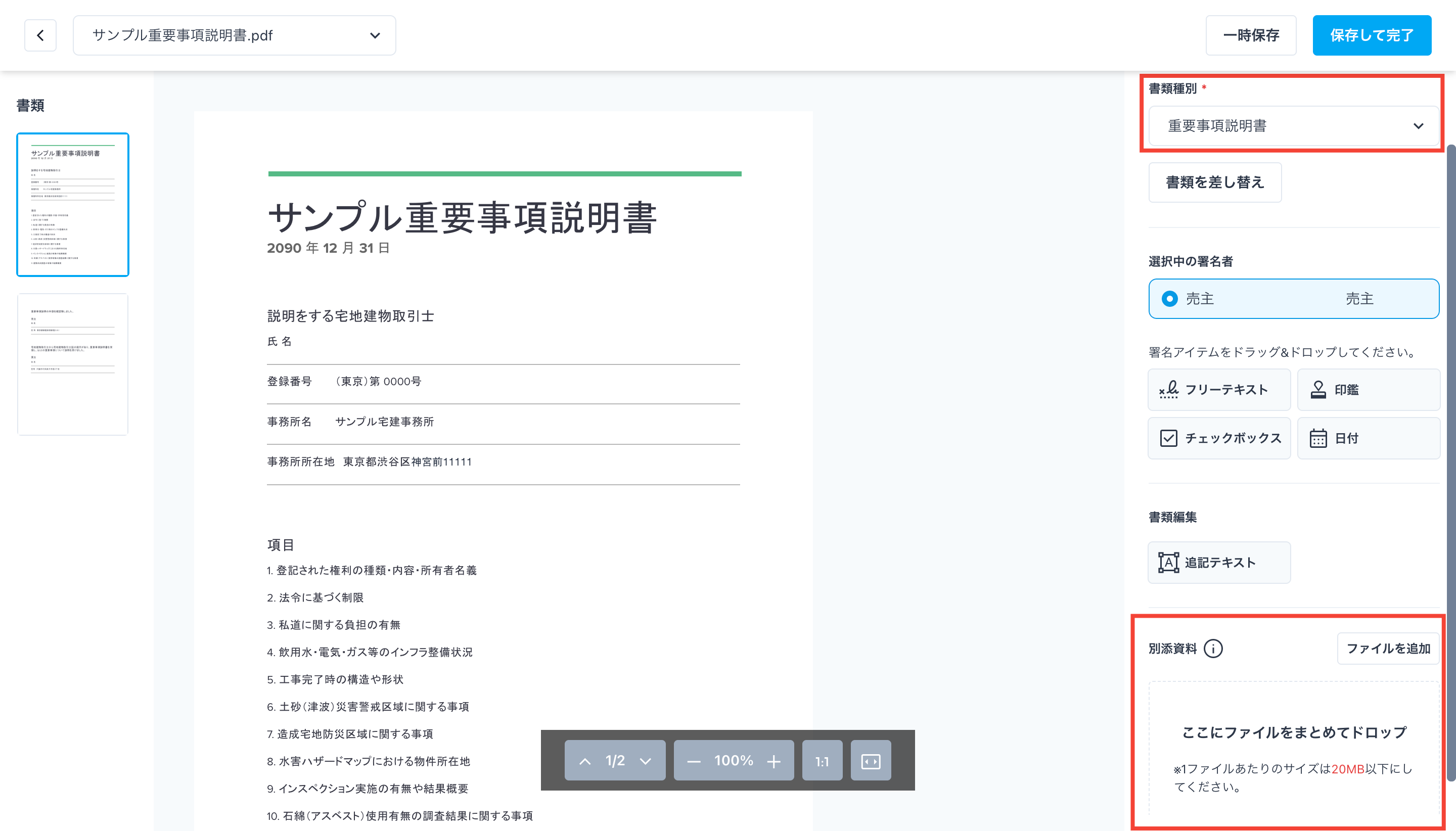The width and height of the screenshot is (1456, 831).
Task: Click ファイルを追加 to attach a file
Action: coord(1388,649)
